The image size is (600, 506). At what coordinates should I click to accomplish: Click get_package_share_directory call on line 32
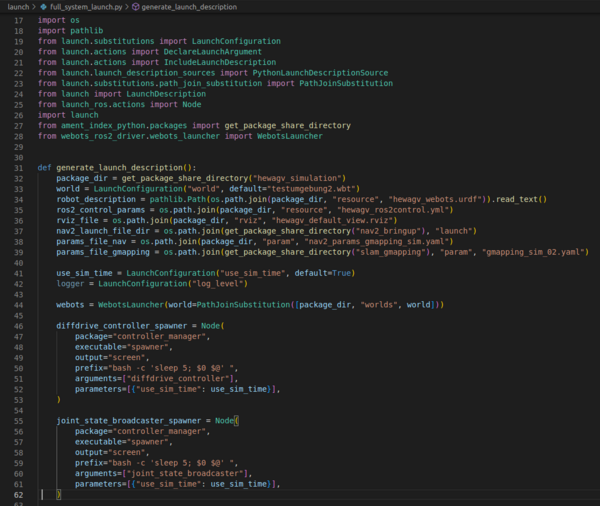click(x=183, y=178)
